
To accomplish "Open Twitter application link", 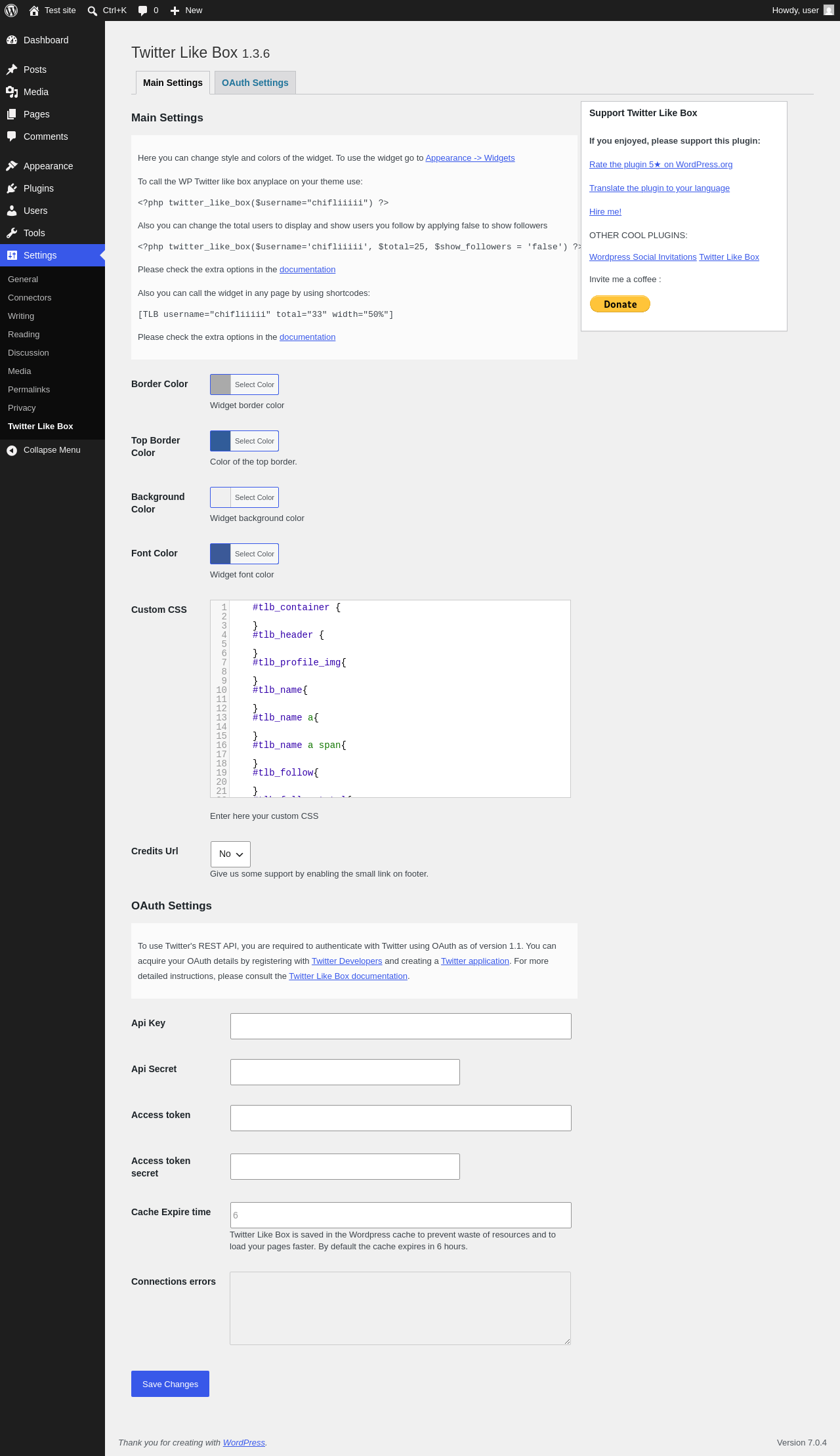I will click(x=475, y=961).
